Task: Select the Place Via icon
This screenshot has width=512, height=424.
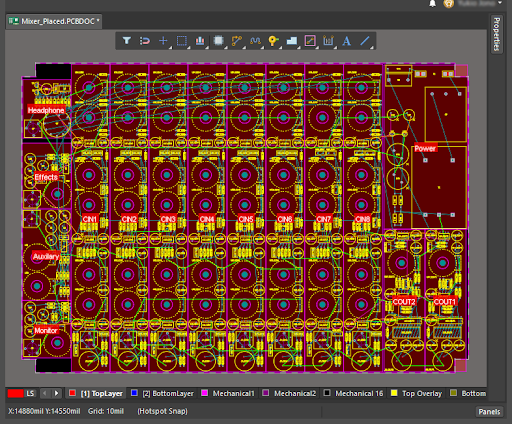Action: pos(273,41)
